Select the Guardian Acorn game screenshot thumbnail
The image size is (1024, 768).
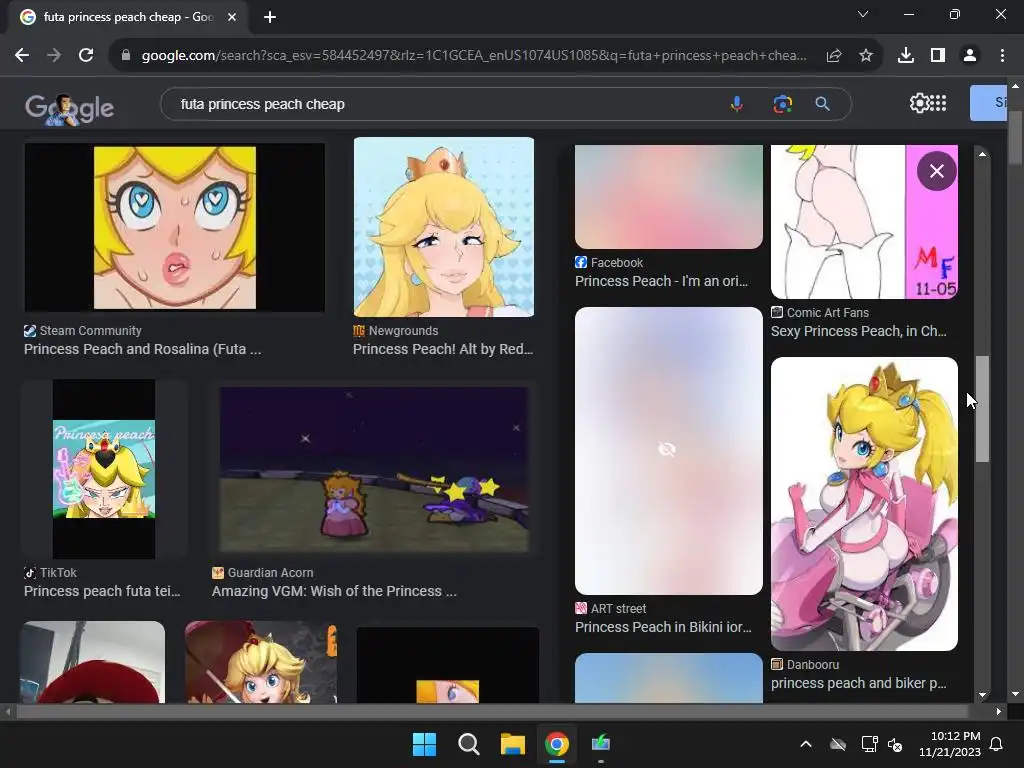click(x=374, y=469)
